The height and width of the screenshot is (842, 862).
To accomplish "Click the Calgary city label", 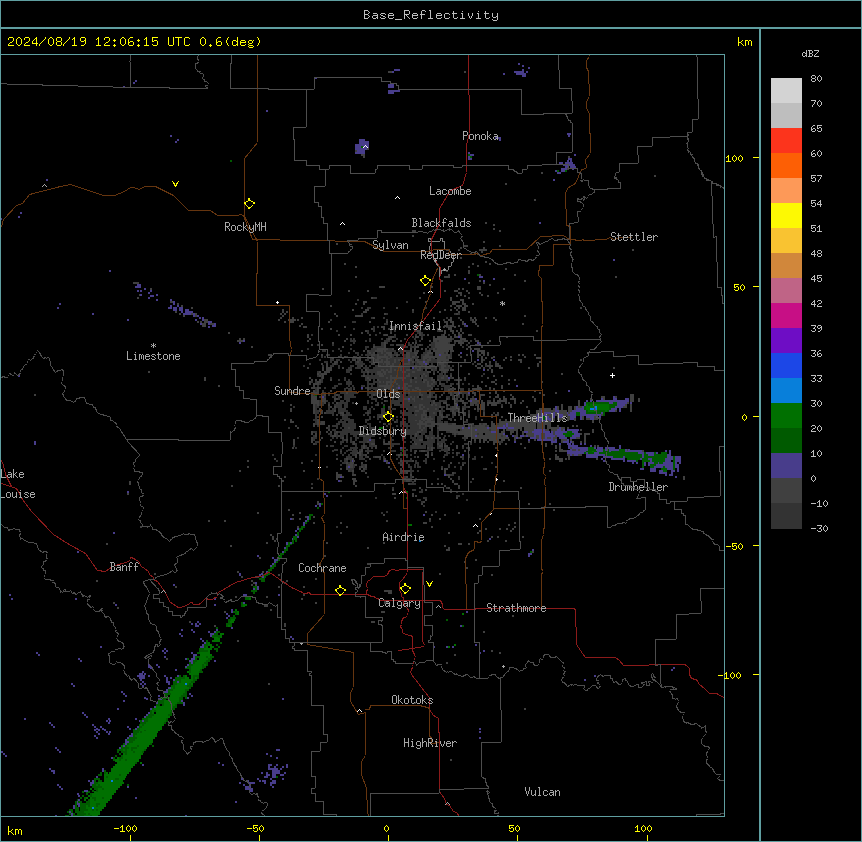I will tap(399, 603).
